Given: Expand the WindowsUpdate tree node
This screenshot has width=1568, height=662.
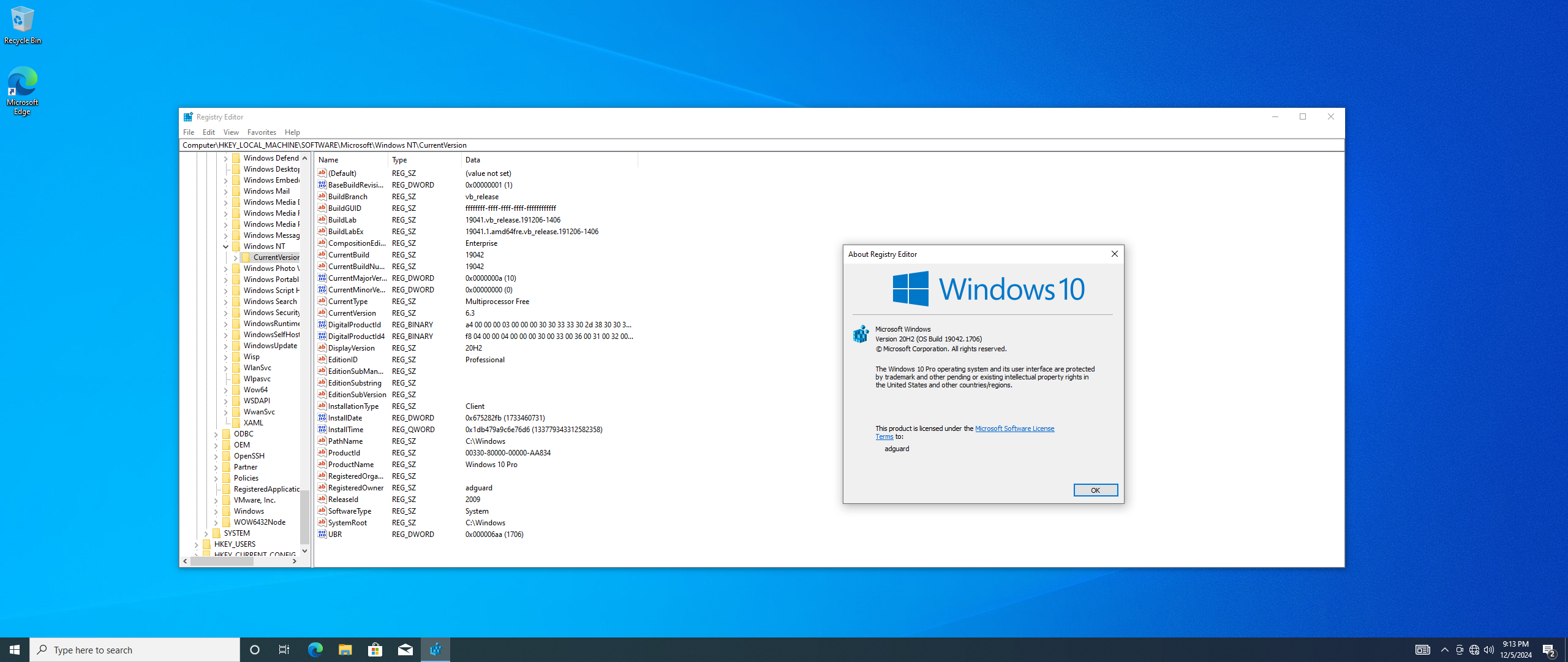Looking at the screenshot, I should (x=225, y=346).
